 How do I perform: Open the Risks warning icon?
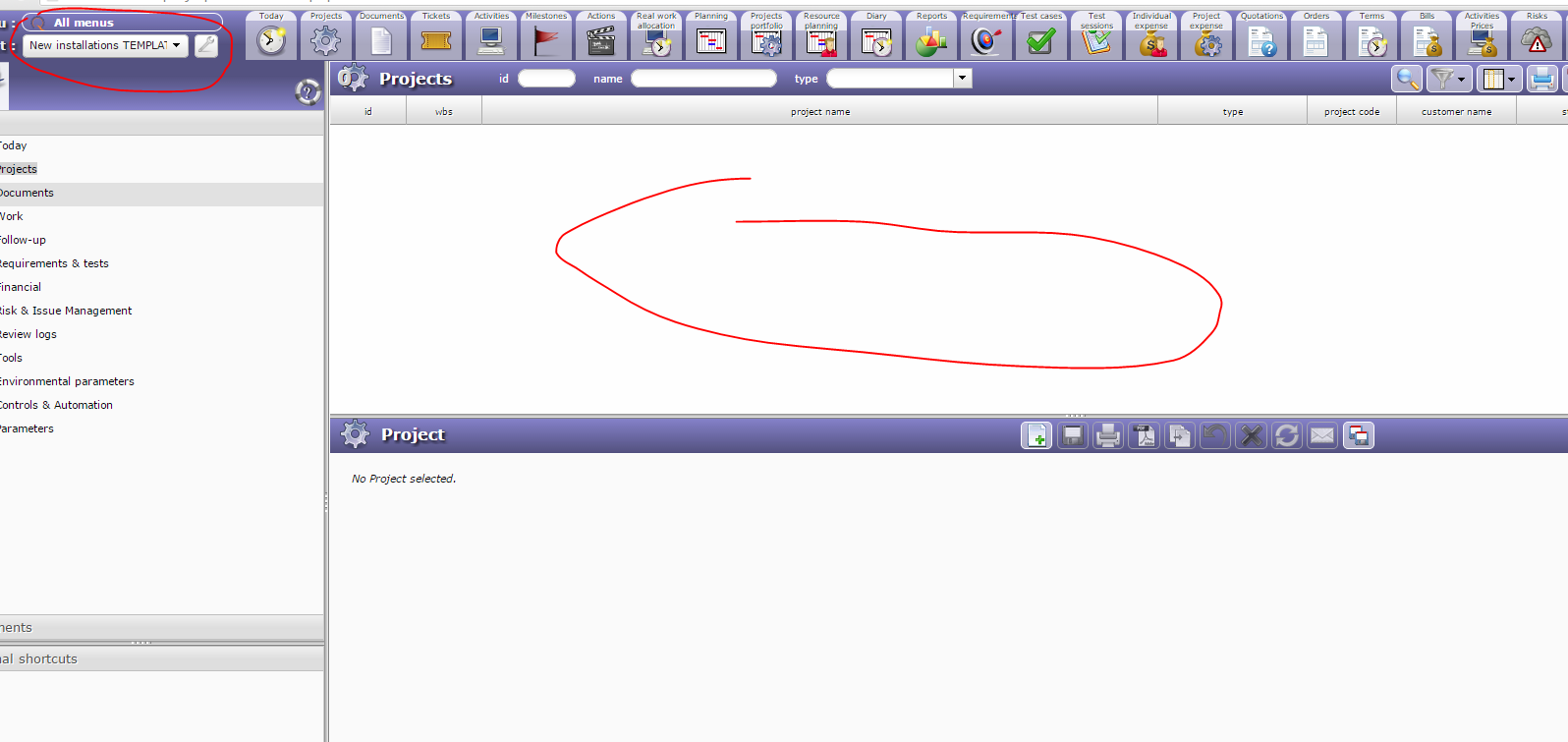[x=1537, y=40]
